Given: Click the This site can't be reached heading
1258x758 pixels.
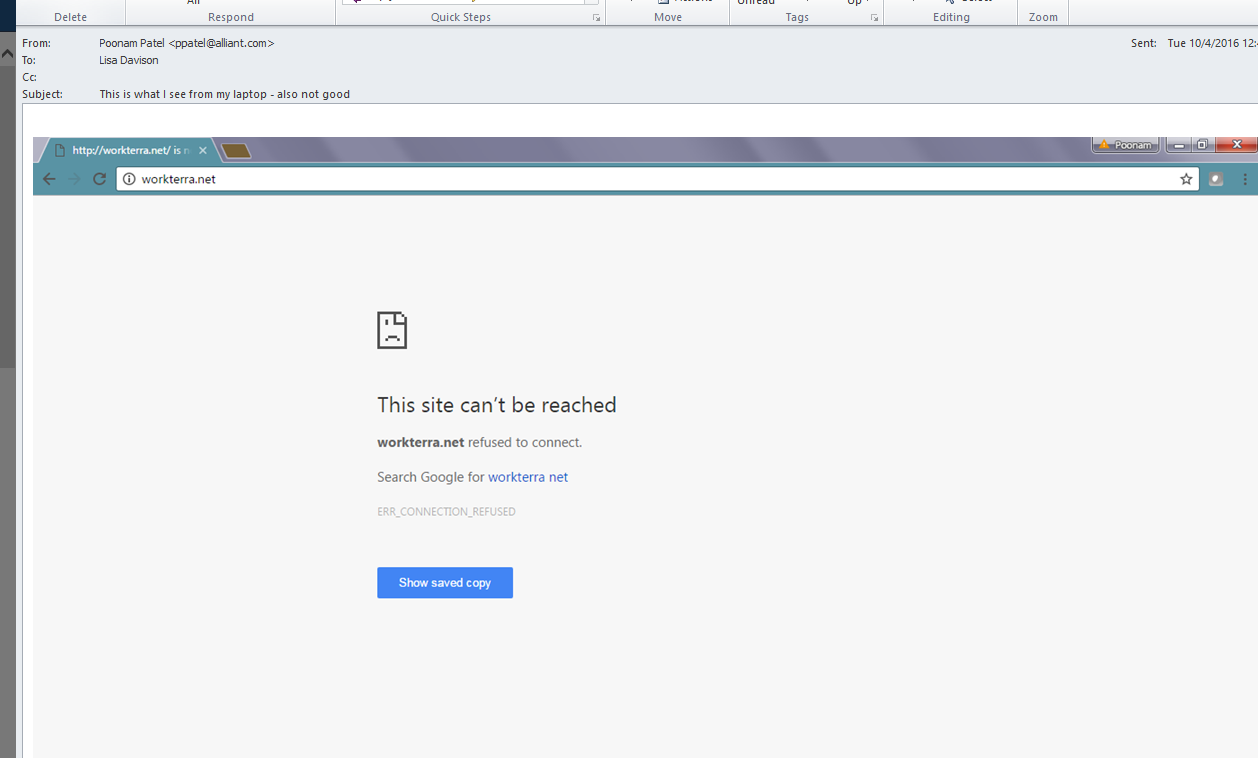Looking at the screenshot, I should (497, 405).
